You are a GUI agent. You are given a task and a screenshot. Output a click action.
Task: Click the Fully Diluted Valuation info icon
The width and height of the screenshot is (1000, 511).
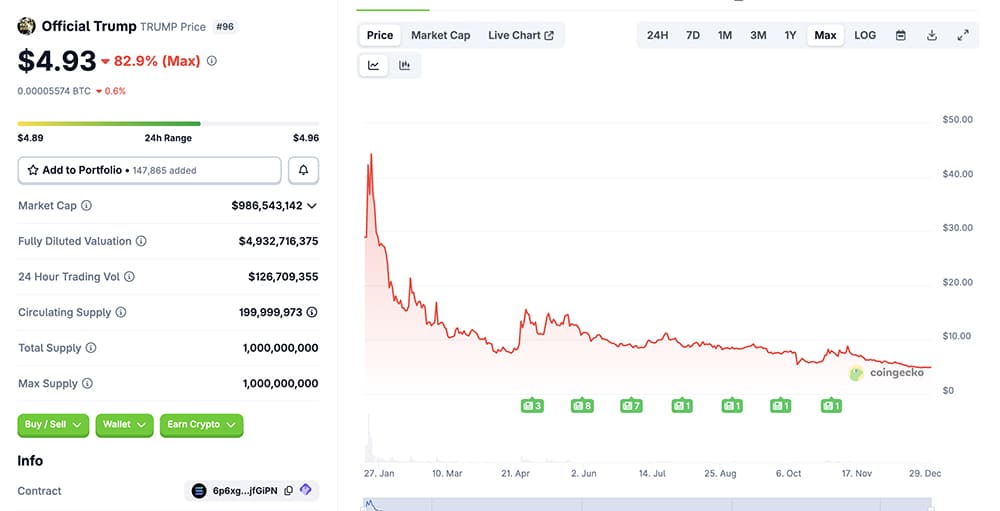pyautogui.click(x=141, y=241)
